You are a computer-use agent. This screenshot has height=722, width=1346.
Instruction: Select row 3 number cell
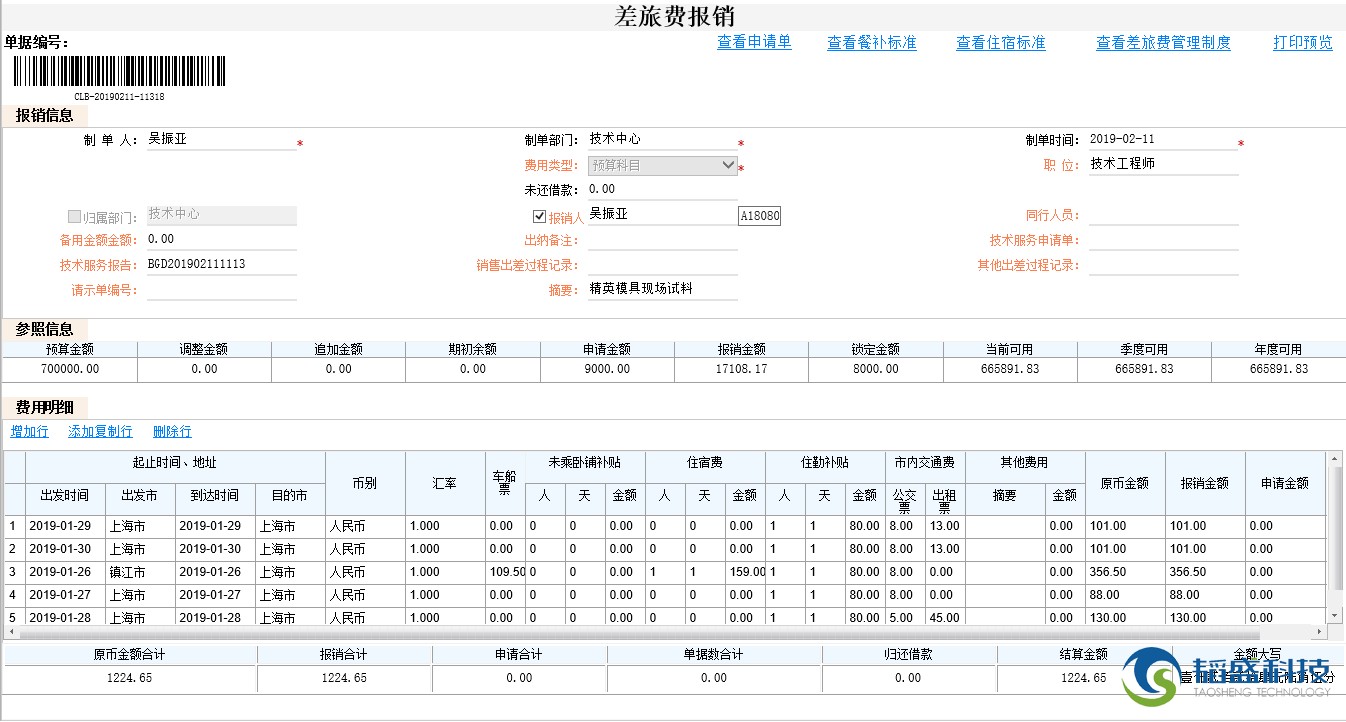click(14, 572)
